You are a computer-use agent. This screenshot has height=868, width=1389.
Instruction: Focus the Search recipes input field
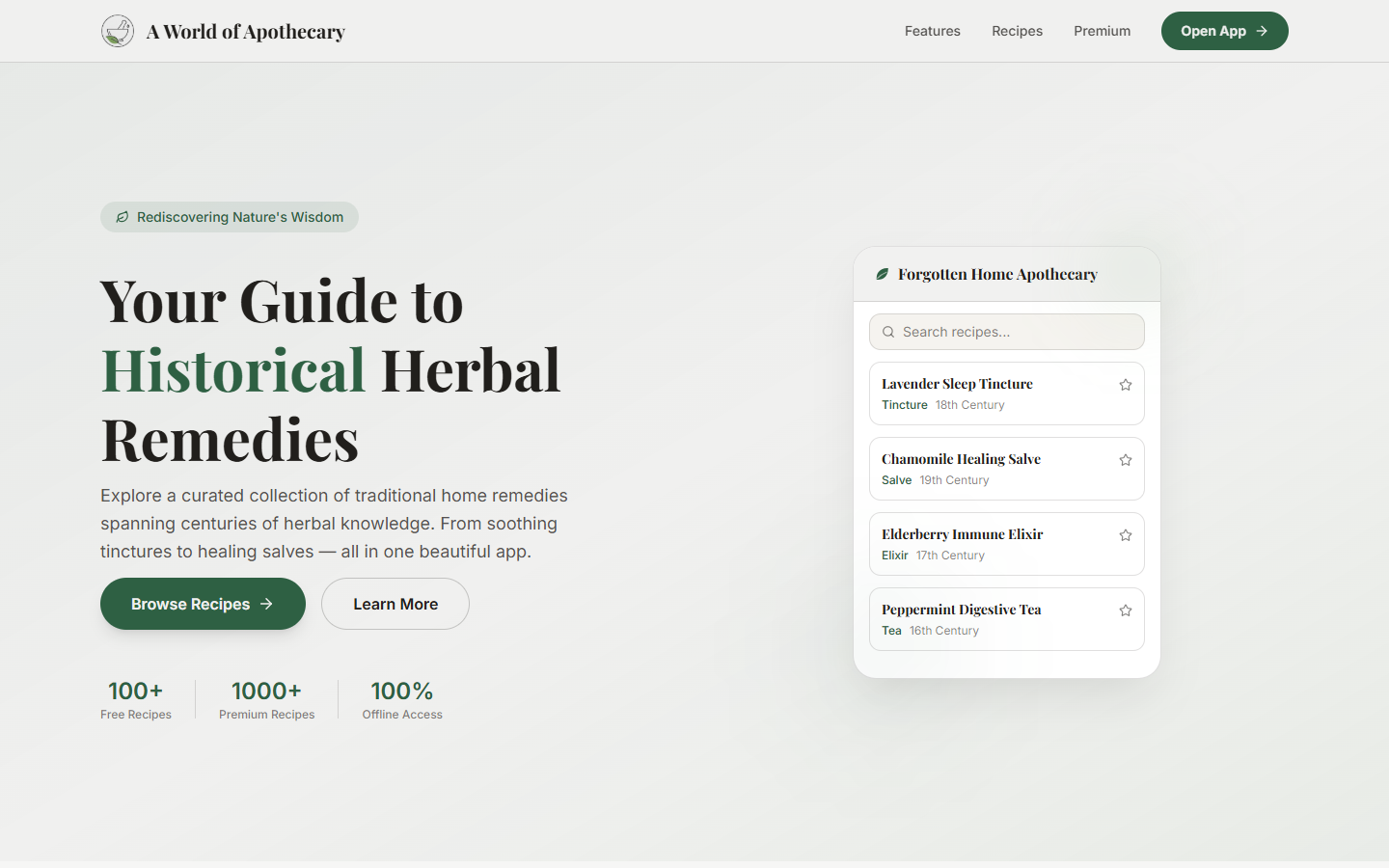click(1007, 332)
